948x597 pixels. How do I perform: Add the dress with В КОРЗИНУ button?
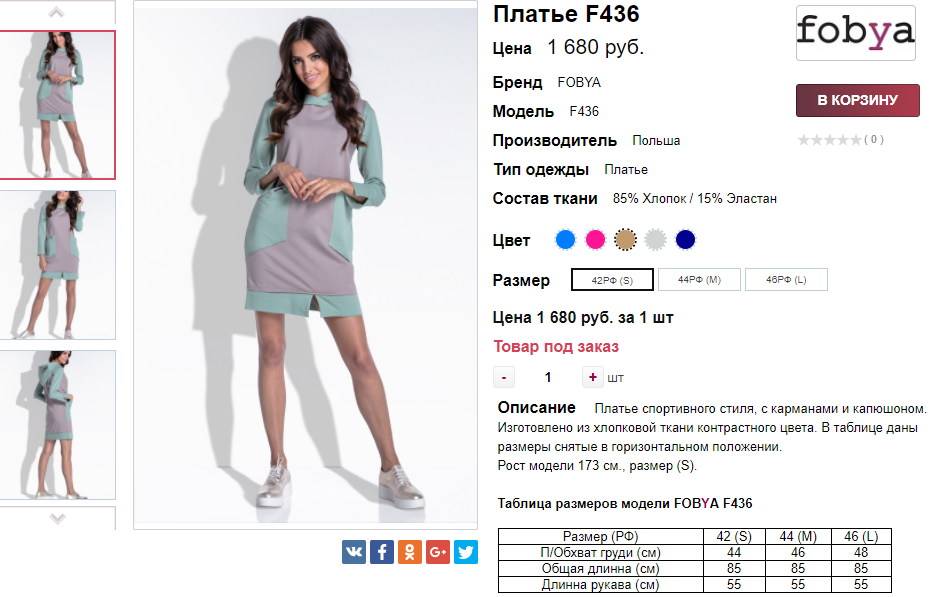(x=857, y=100)
